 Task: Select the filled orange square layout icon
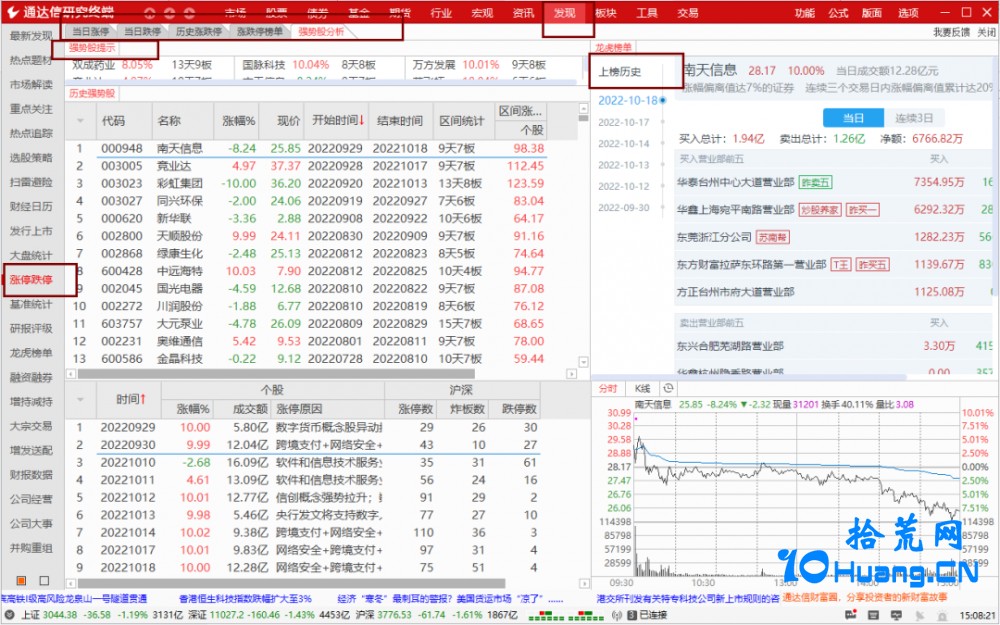[21, 580]
